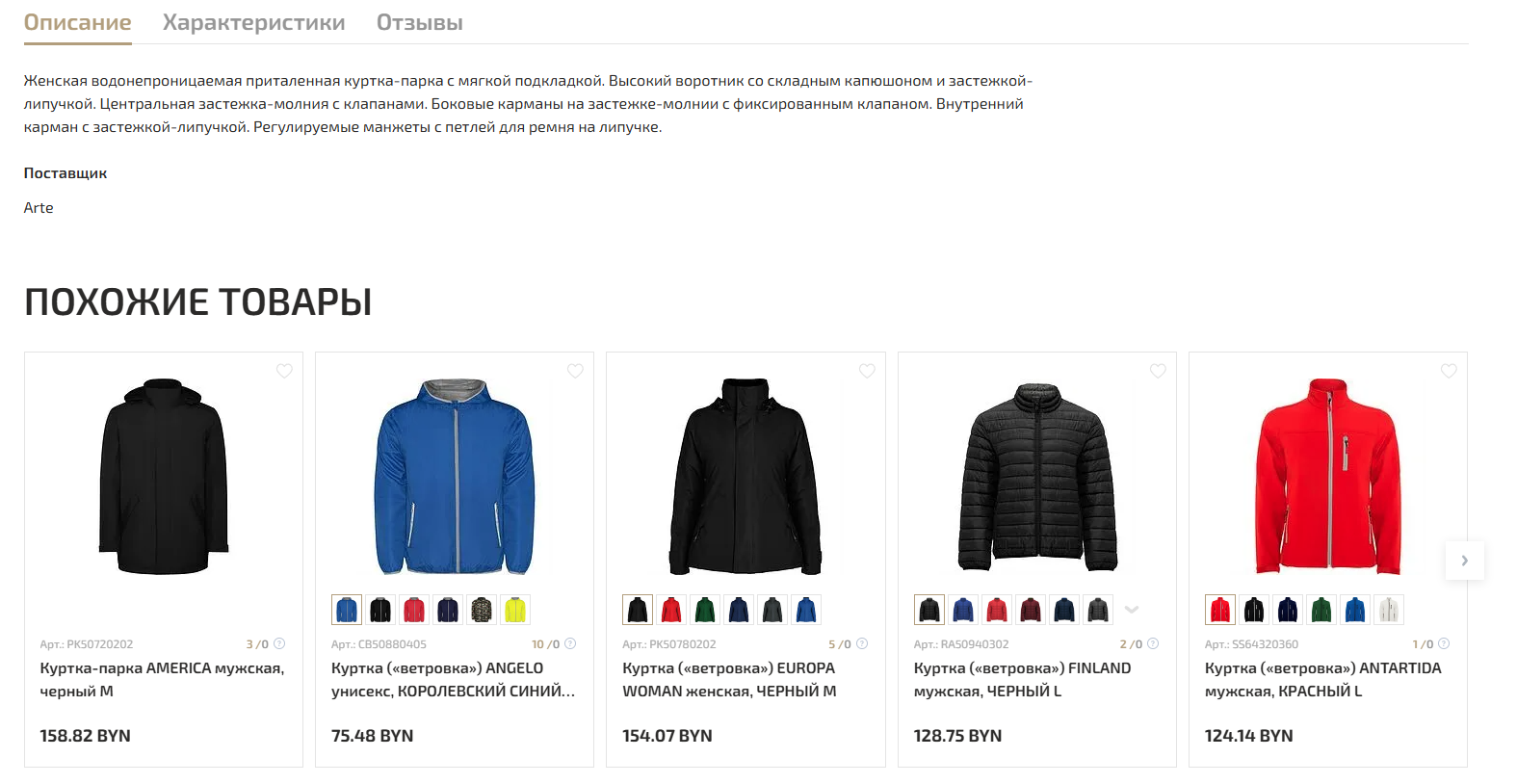This screenshot has height=784, width=1517.
Task: Switch to Характеристики tab
Action: point(254,22)
